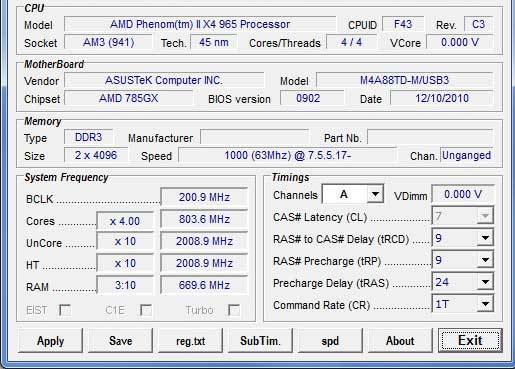
Task: Click the empty Part Nb. field
Action: coord(430,137)
